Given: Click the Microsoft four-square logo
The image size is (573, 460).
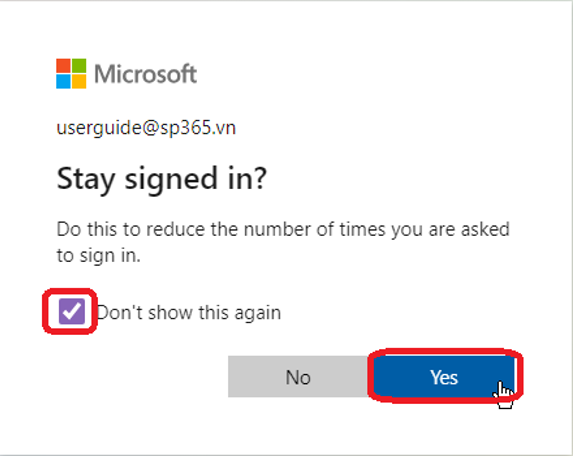Looking at the screenshot, I should coord(71,73).
